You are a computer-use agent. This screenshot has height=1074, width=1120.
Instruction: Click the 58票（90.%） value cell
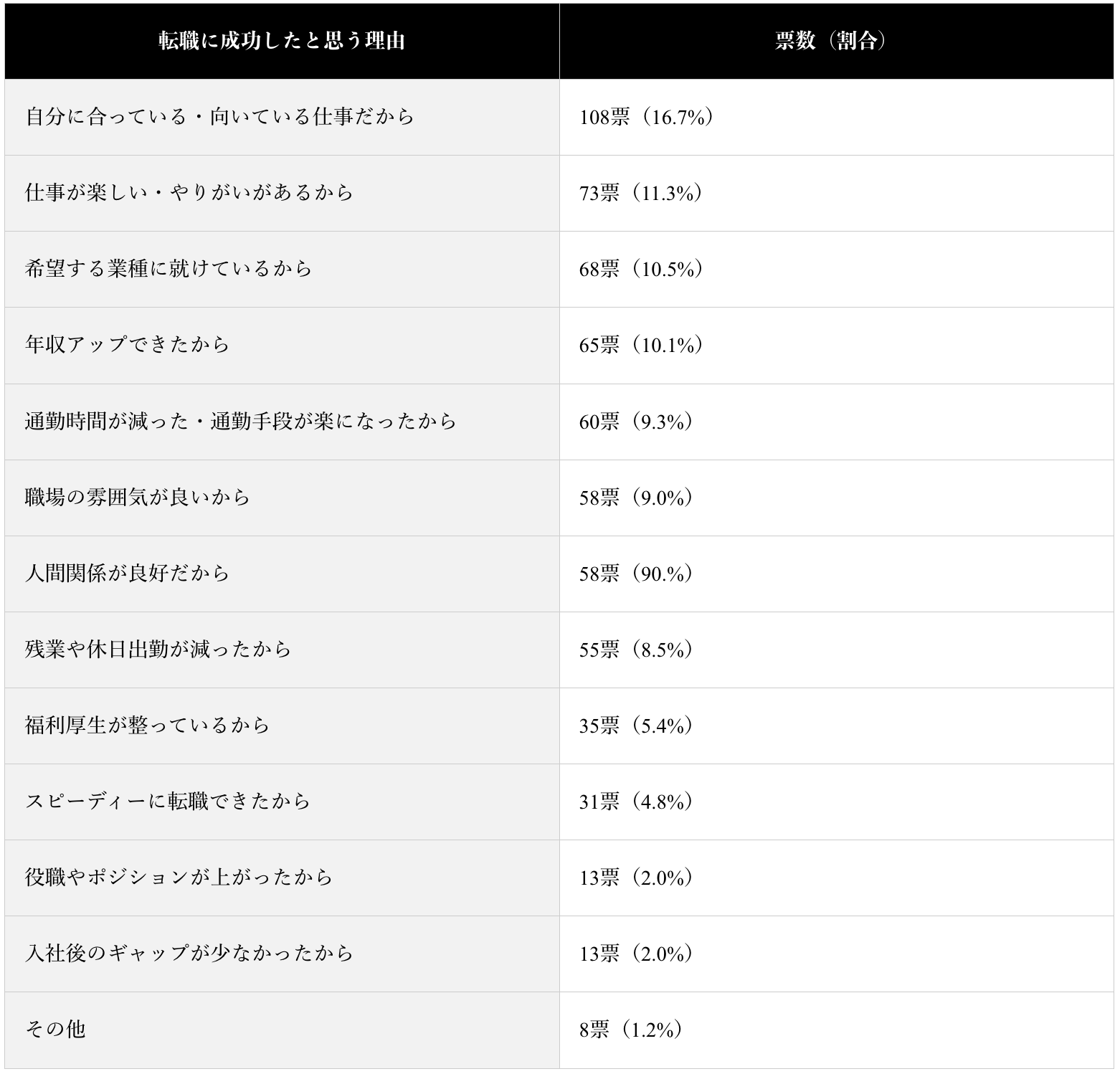(x=635, y=573)
